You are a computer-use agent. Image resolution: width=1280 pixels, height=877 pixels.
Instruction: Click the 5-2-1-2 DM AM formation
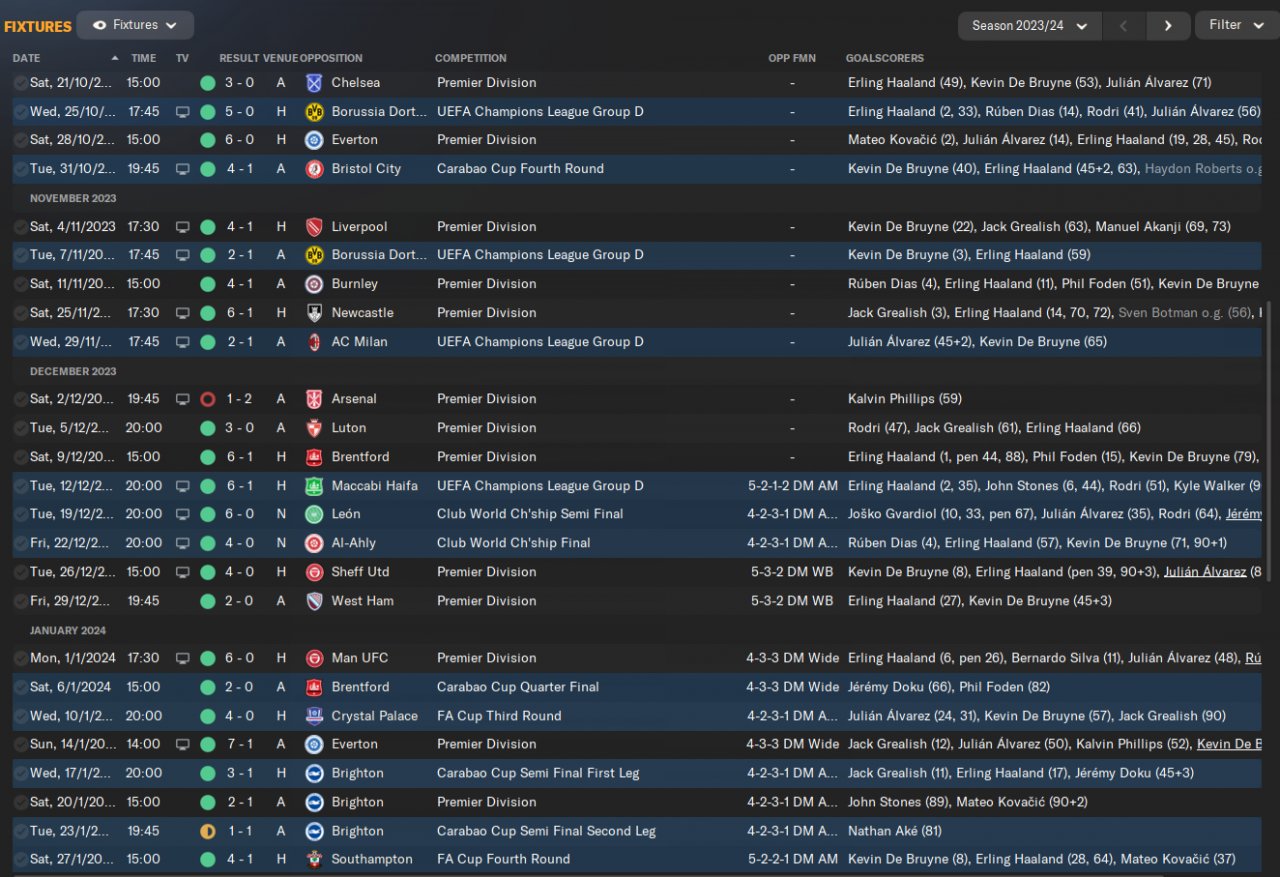click(x=792, y=486)
